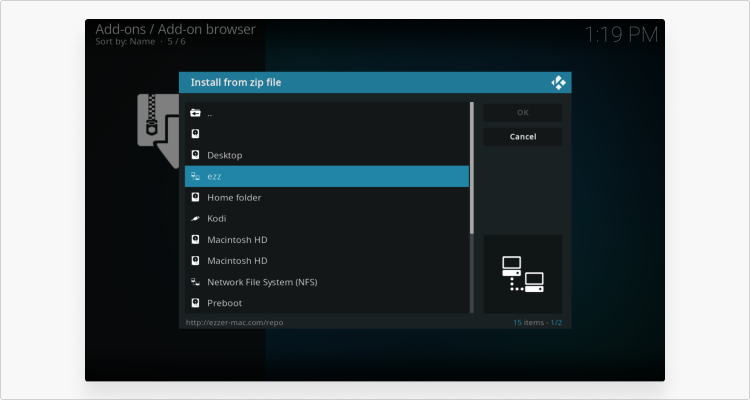
Task: Click the http://ezzer-mac.com/repo path text
Action: point(234,322)
